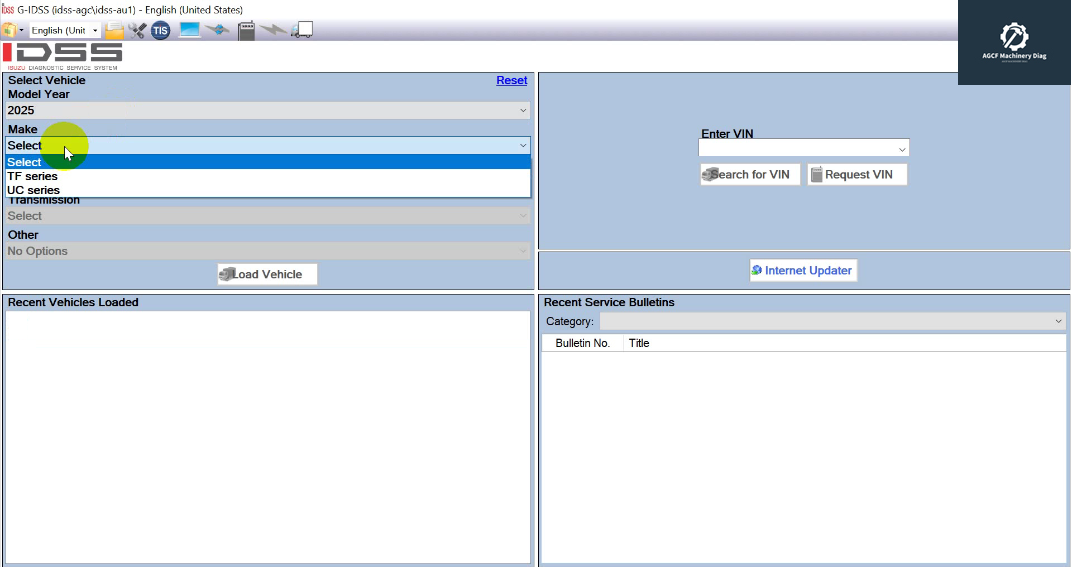Image resolution: width=1071 pixels, height=567 pixels.
Task: Open the package icon menu at toolbar start
Action: 9,30
